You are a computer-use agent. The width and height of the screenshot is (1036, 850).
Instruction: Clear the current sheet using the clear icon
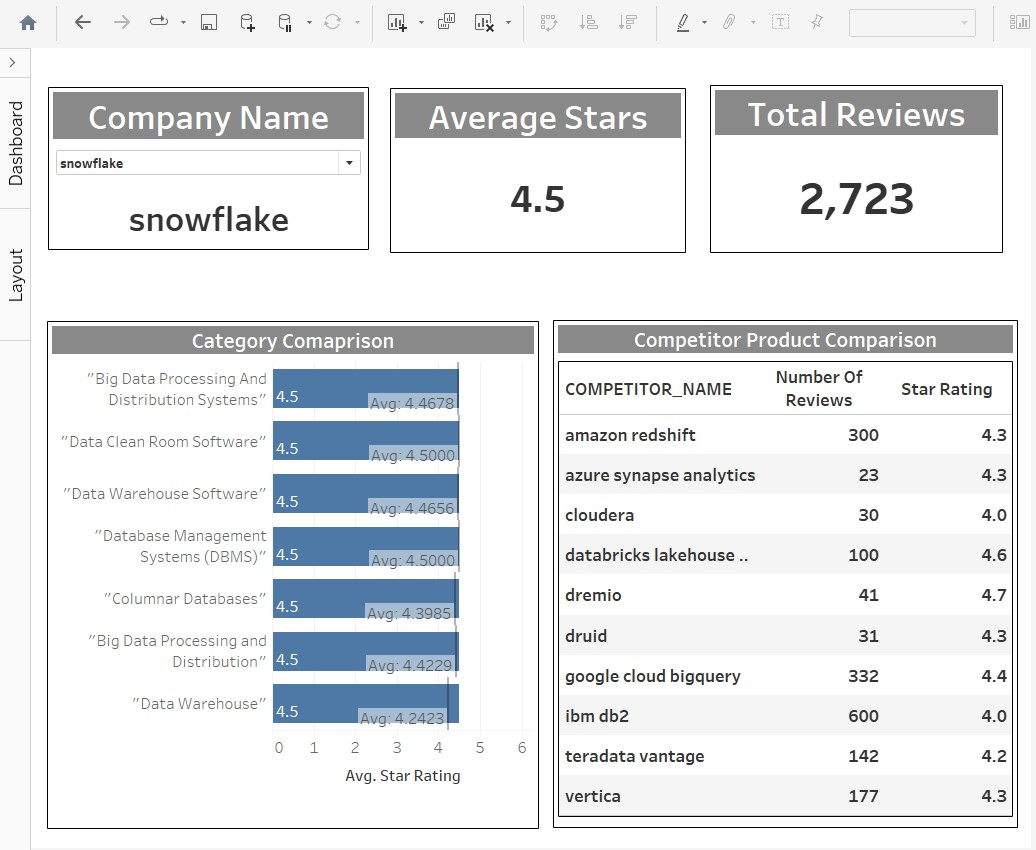(x=485, y=22)
